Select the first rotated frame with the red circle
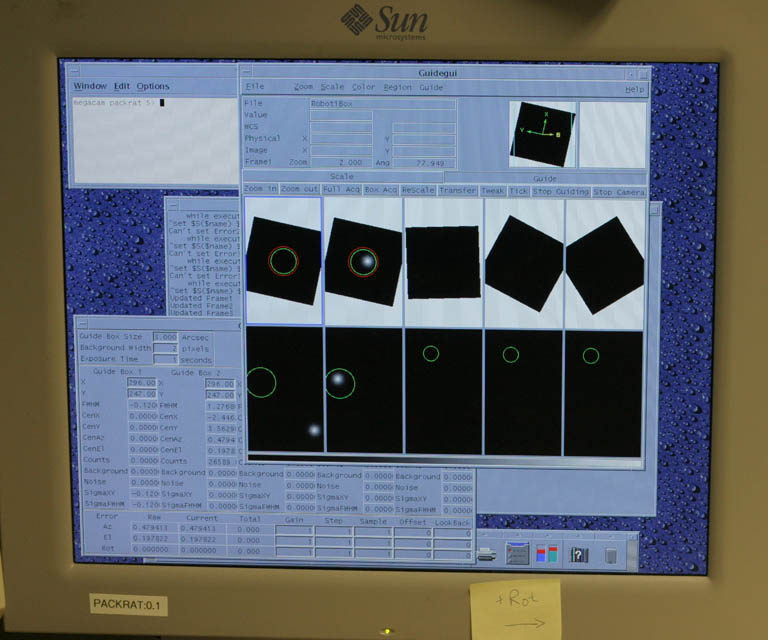The image size is (768, 640). (x=283, y=262)
